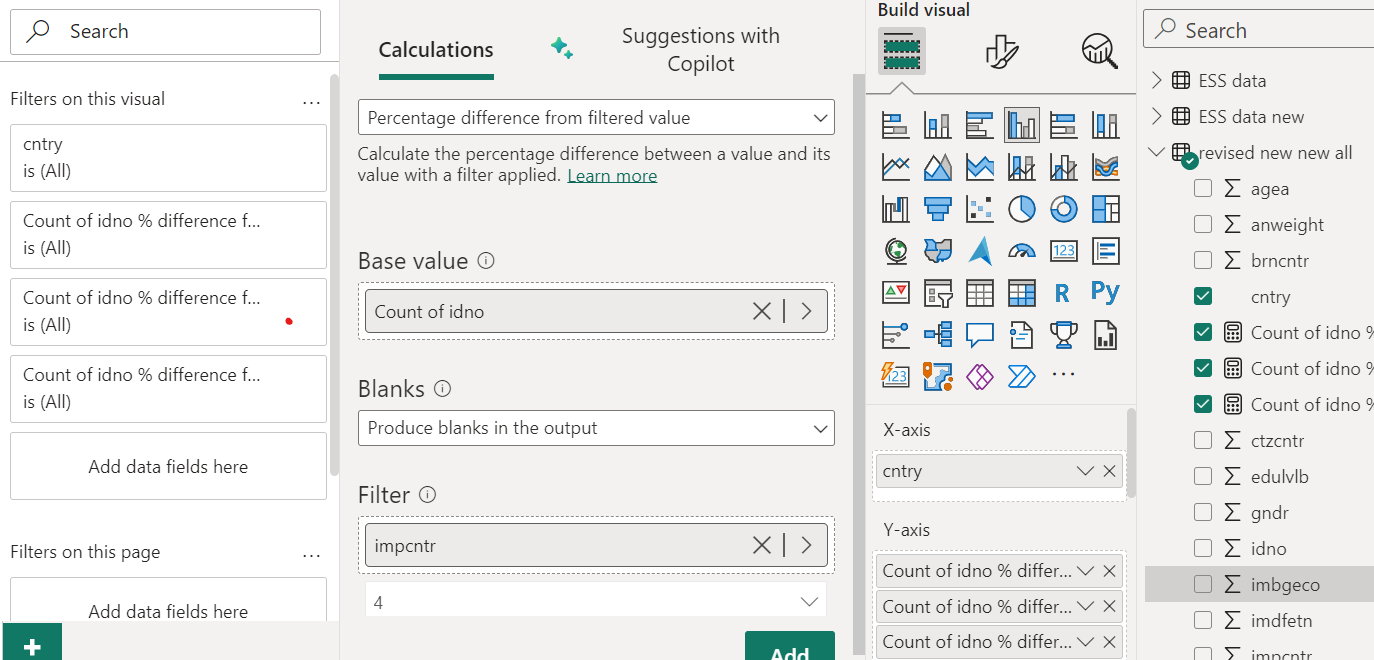
Task: Choose the Area chart visual
Action: [937, 167]
